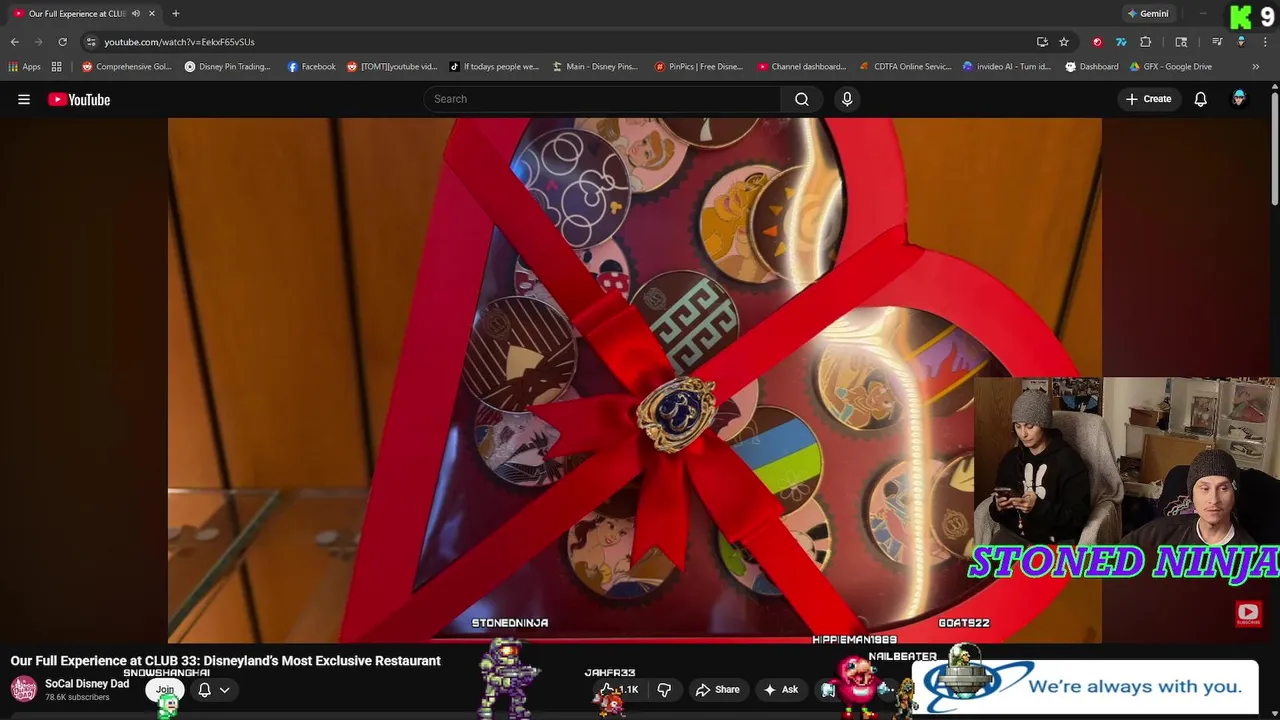Reload the current page
Viewport: 1280px width, 720px height.
[x=62, y=42]
